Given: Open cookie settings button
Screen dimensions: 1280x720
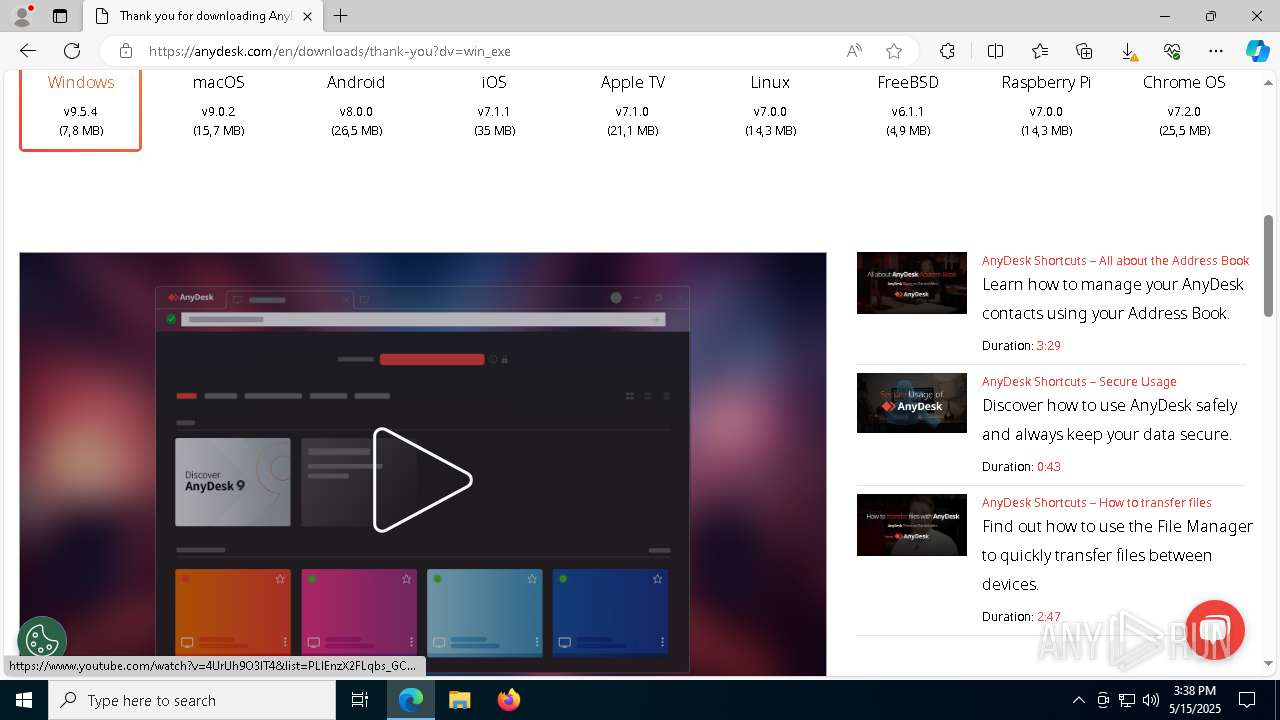Looking at the screenshot, I should coord(42,640).
